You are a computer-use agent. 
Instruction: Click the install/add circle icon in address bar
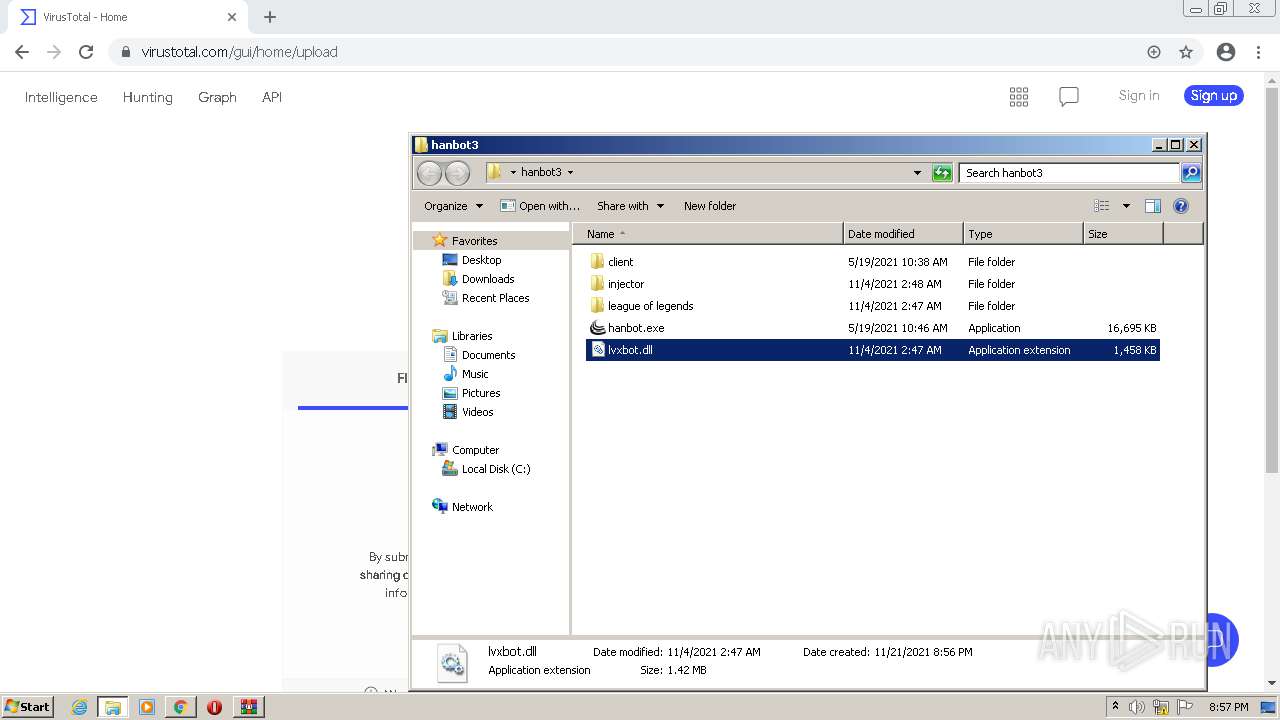coord(1154,52)
